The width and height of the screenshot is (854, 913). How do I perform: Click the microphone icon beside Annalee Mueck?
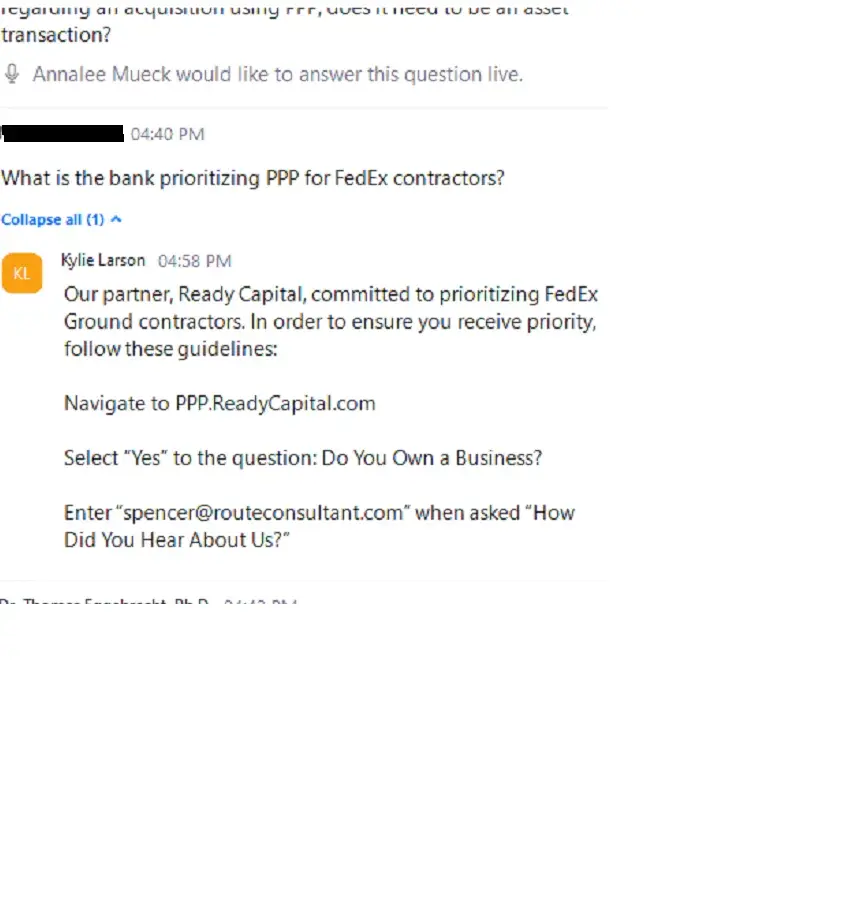click(13, 74)
